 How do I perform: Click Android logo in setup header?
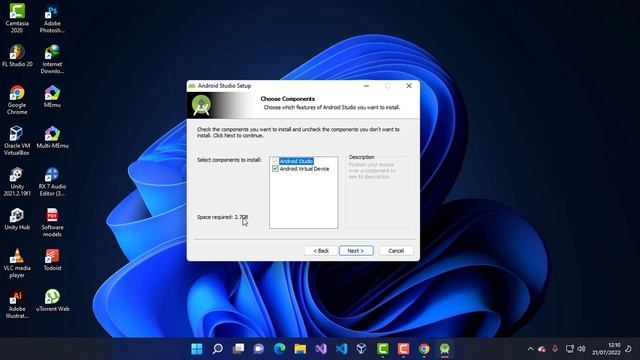coord(201,105)
